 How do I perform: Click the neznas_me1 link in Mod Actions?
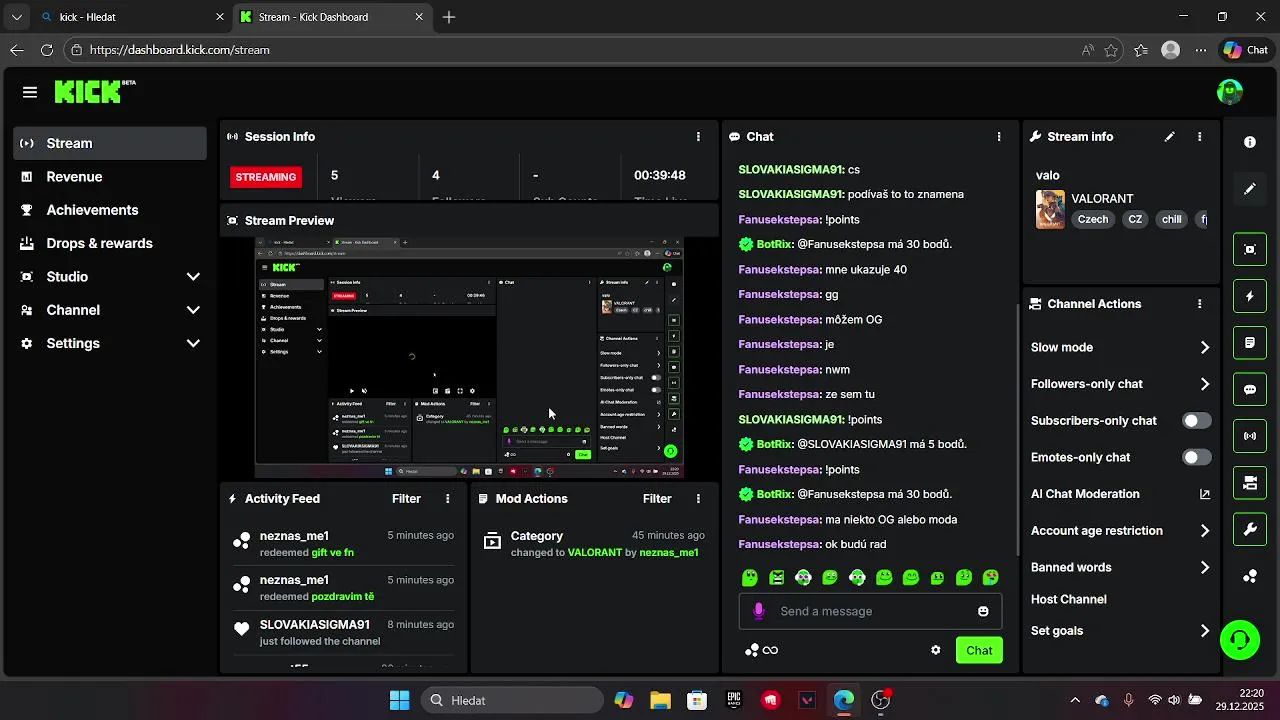(669, 553)
